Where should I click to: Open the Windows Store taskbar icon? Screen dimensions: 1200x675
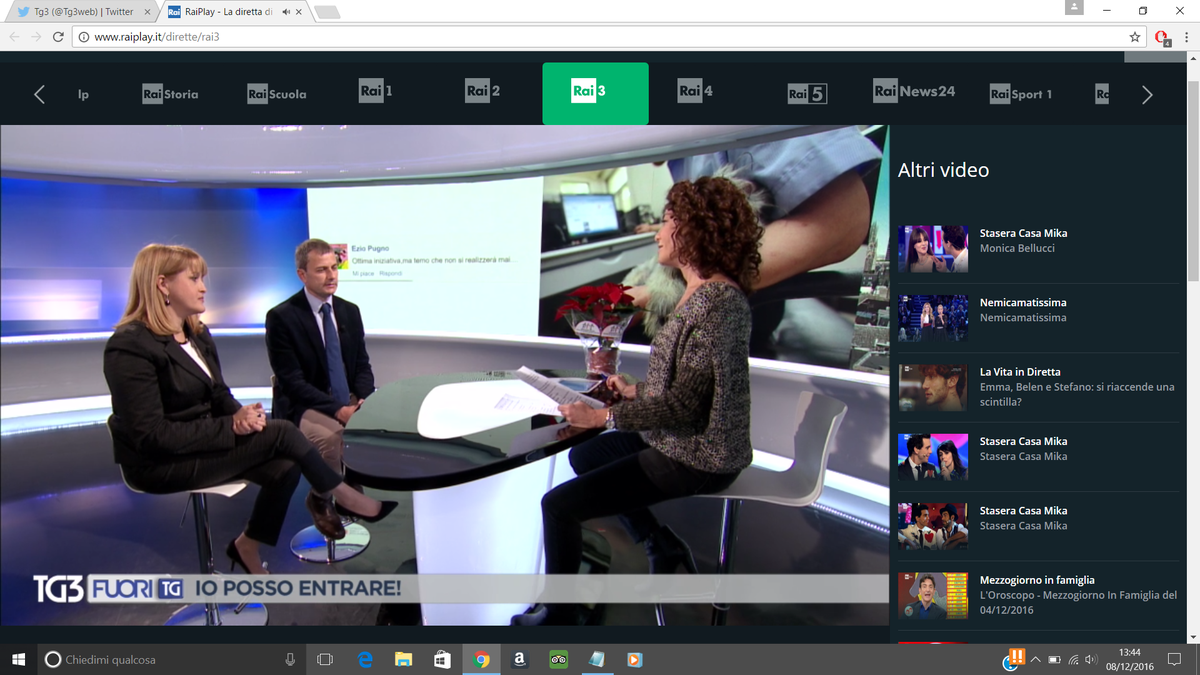coord(442,659)
